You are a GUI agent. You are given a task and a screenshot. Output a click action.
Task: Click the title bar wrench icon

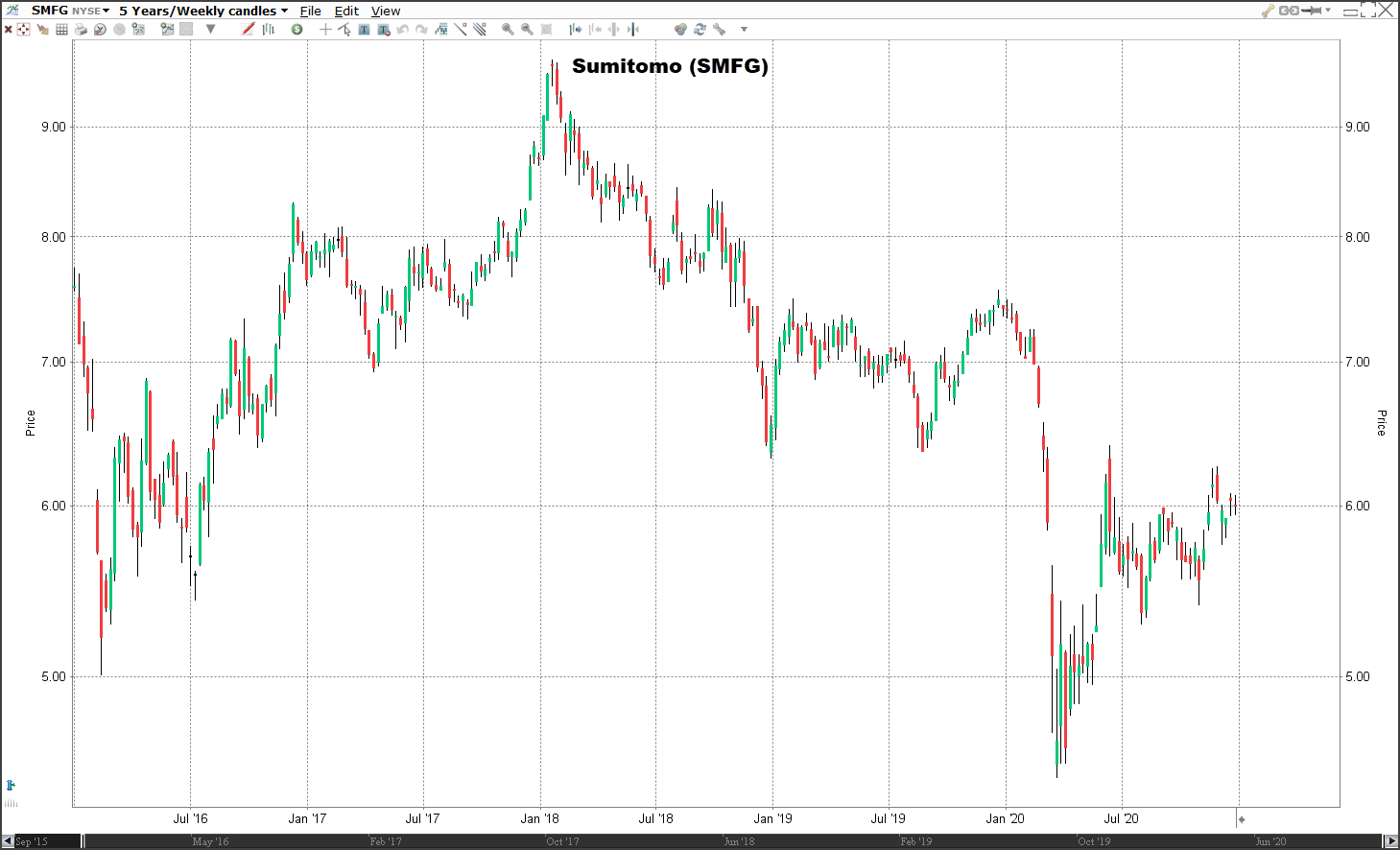coord(1268,11)
